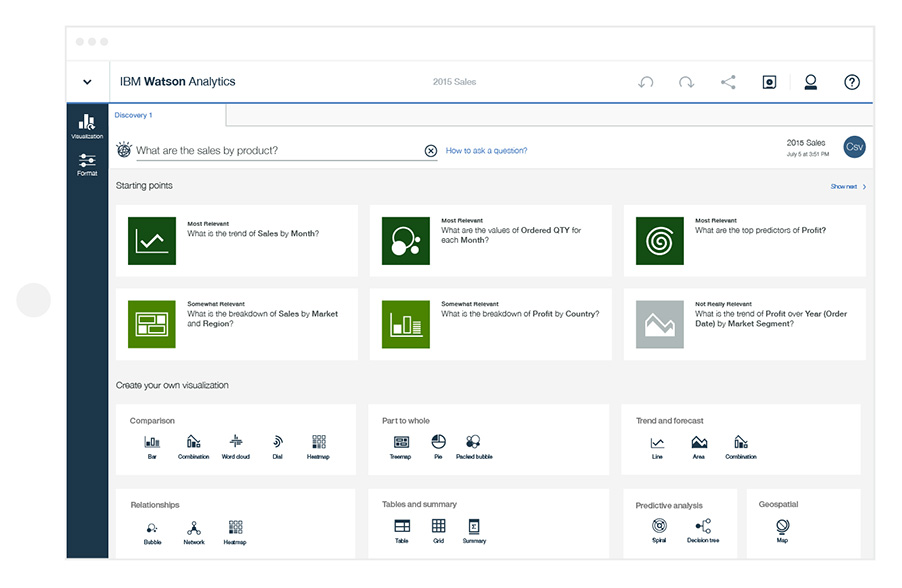This screenshot has width=902, height=588.
Task: Click the share icon in the header
Action: (728, 82)
